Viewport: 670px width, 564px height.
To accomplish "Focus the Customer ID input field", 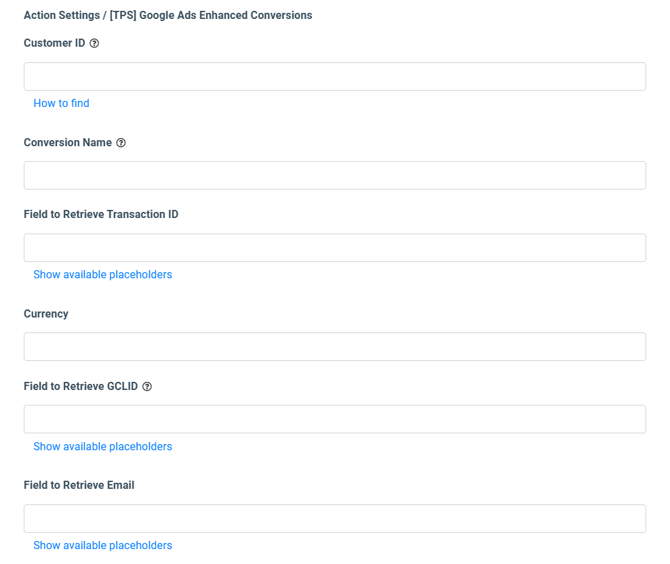I will coord(334,77).
